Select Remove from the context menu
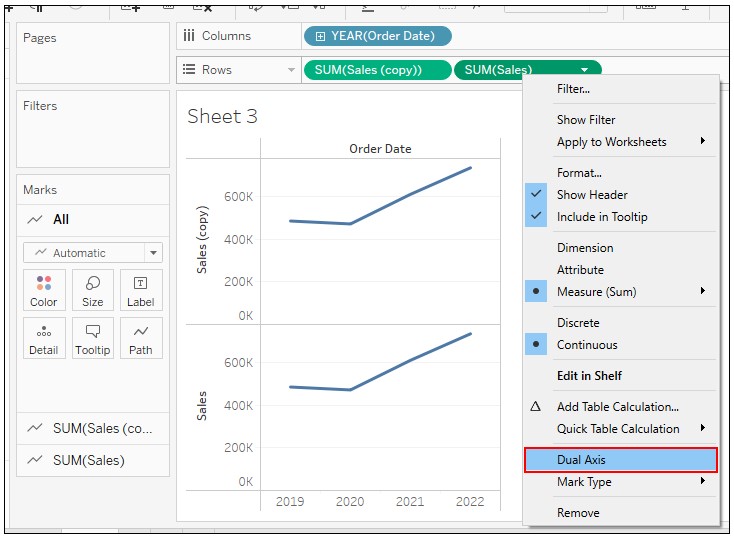734x539 pixels. [x=578, y=513]
